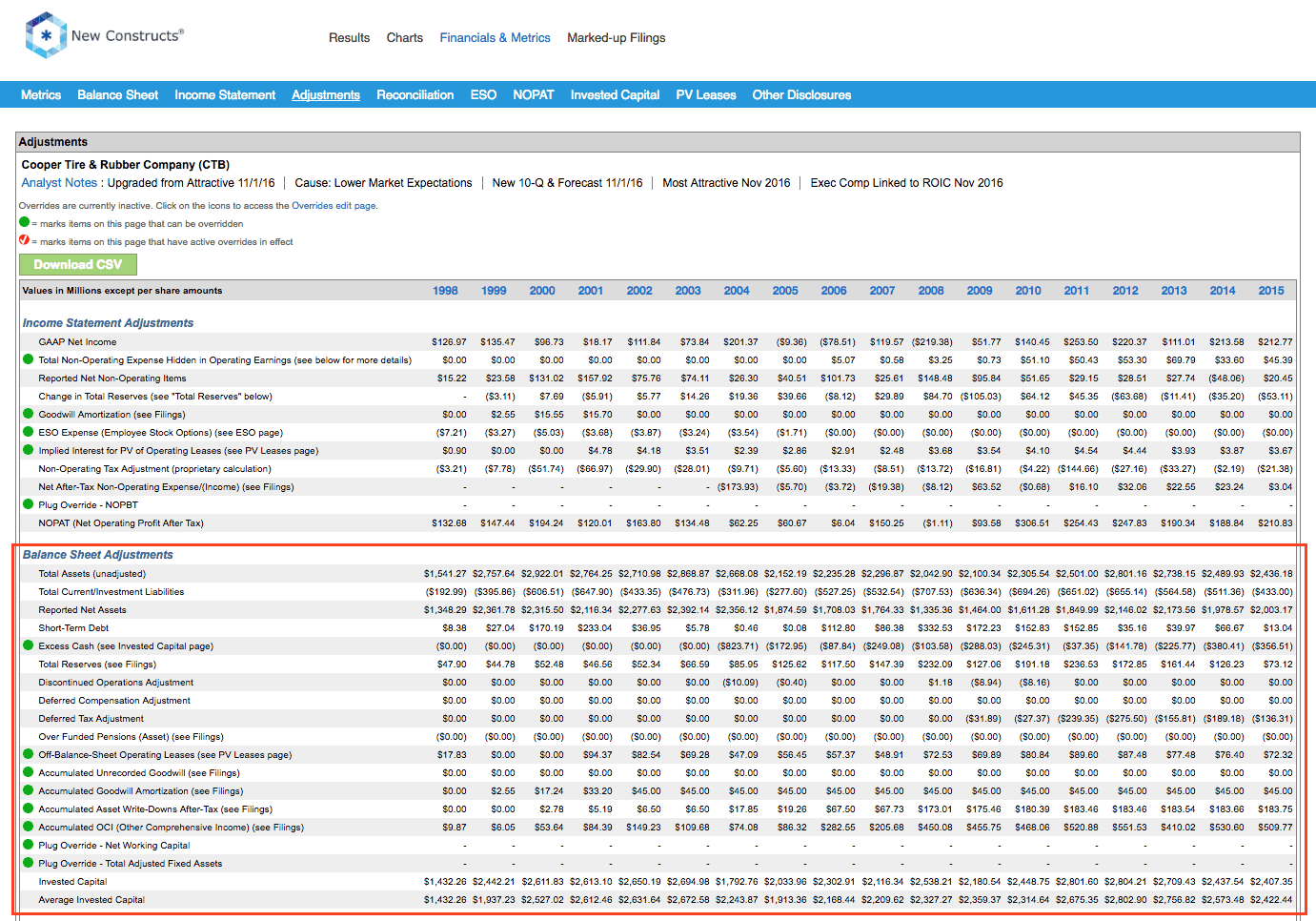Open the PV Leases tab
Image resolution: width=1316 pixels, height=921 pixels.
tap(706, 95)
